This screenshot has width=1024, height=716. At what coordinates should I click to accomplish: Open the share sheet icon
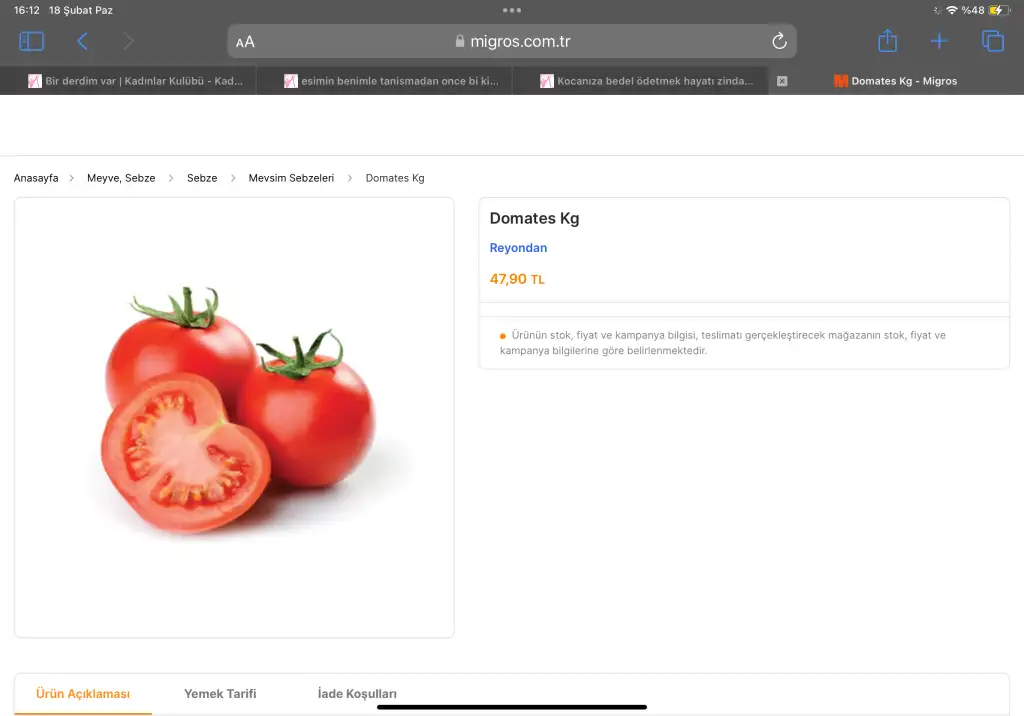click(887, 41)
